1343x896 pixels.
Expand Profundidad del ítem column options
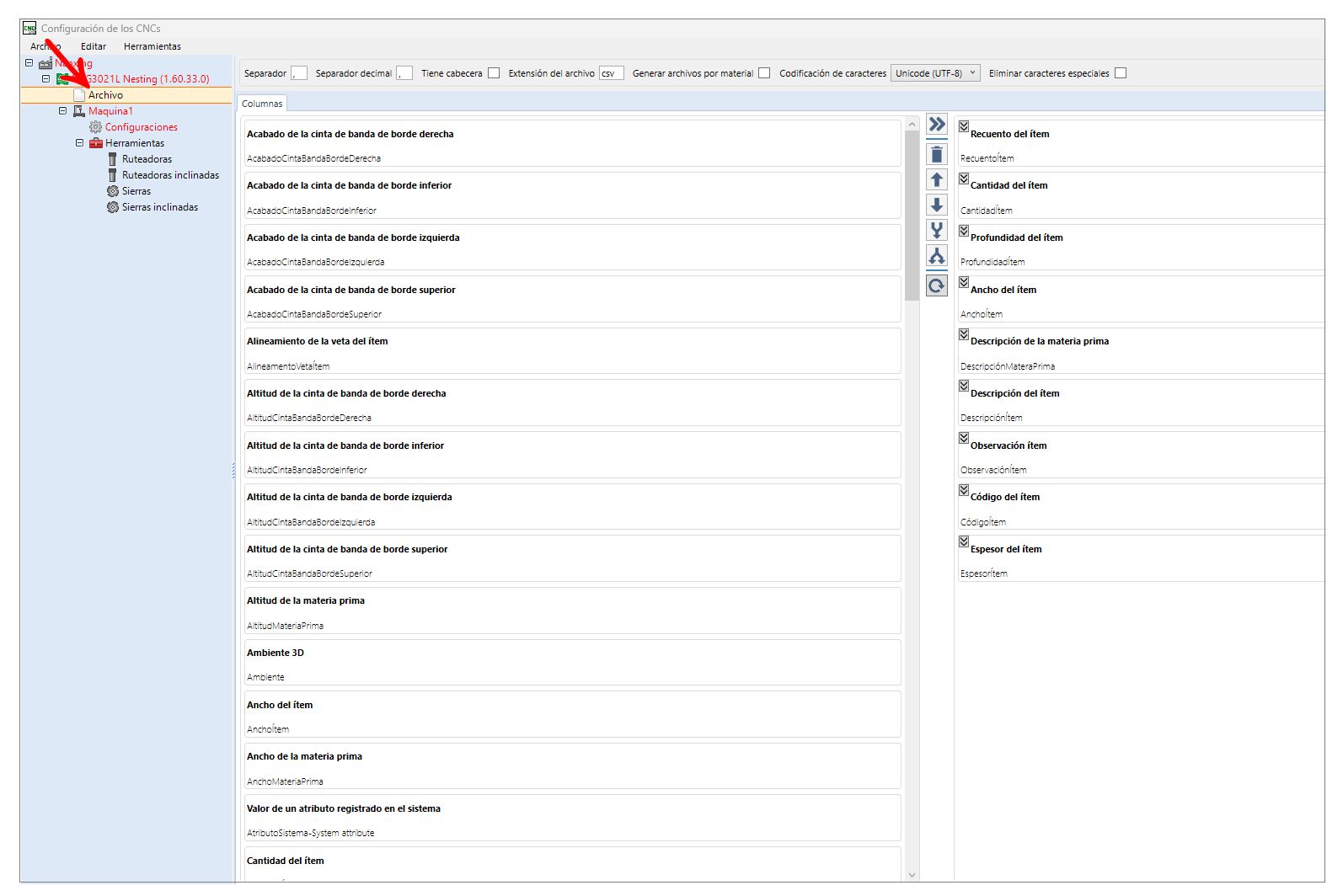pos(964,231)
